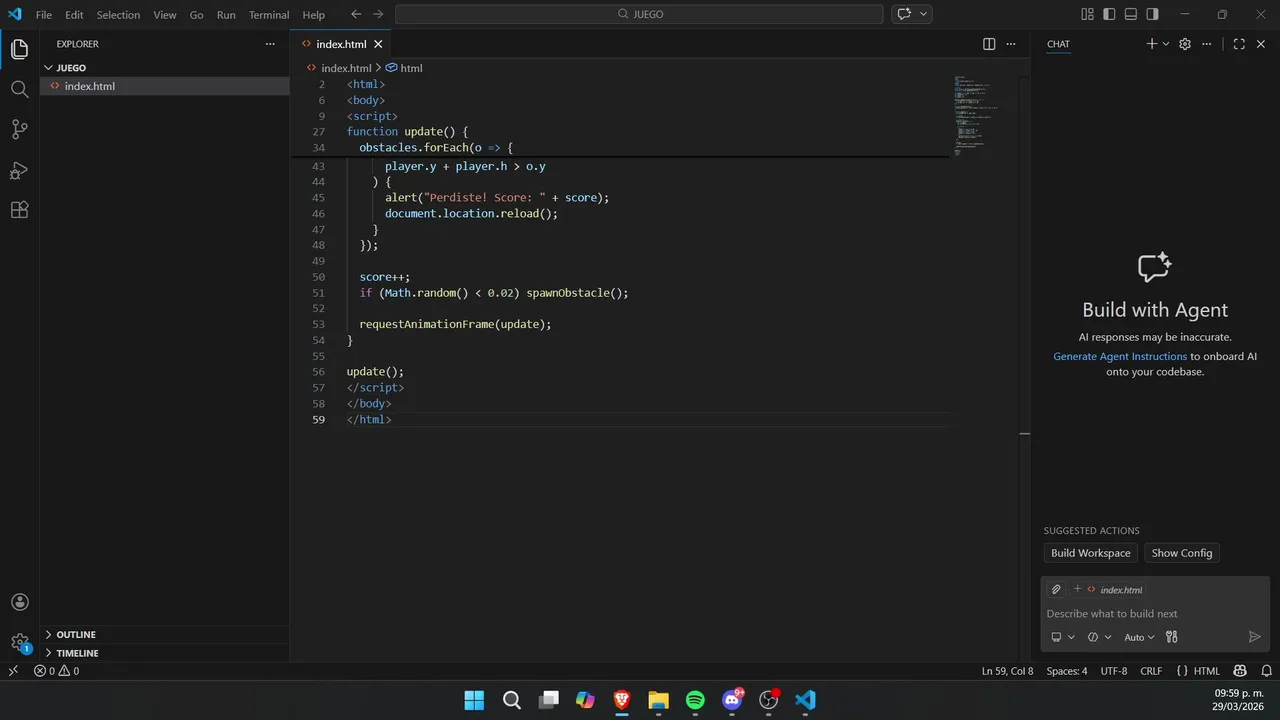Viewport: 1280px width, 720px height.
Task: Go back with the navigation arrow
Action: click(356, 14)
